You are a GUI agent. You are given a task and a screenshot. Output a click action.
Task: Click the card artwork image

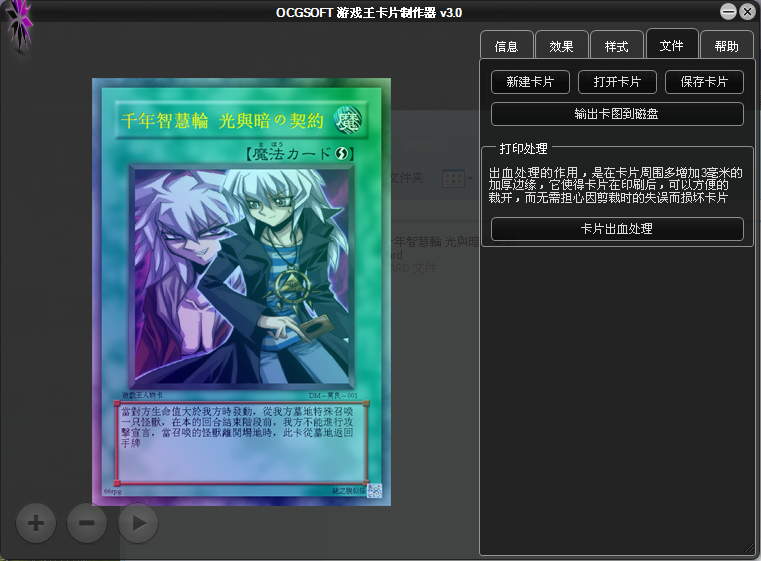(242, 276)
